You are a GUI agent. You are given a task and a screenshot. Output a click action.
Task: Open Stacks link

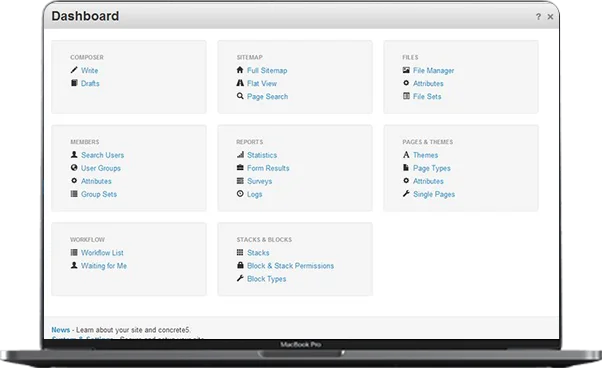[x=258, y=252]
